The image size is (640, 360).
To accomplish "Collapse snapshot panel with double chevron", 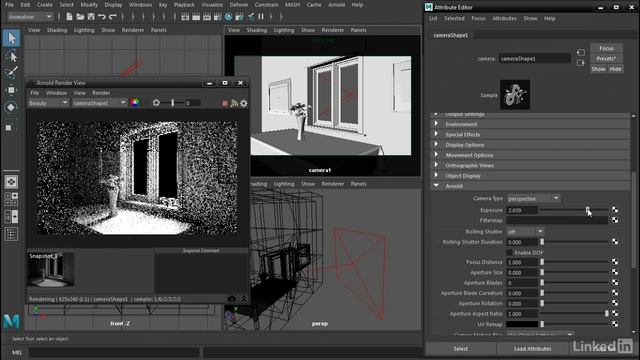I will pos(244,299).
